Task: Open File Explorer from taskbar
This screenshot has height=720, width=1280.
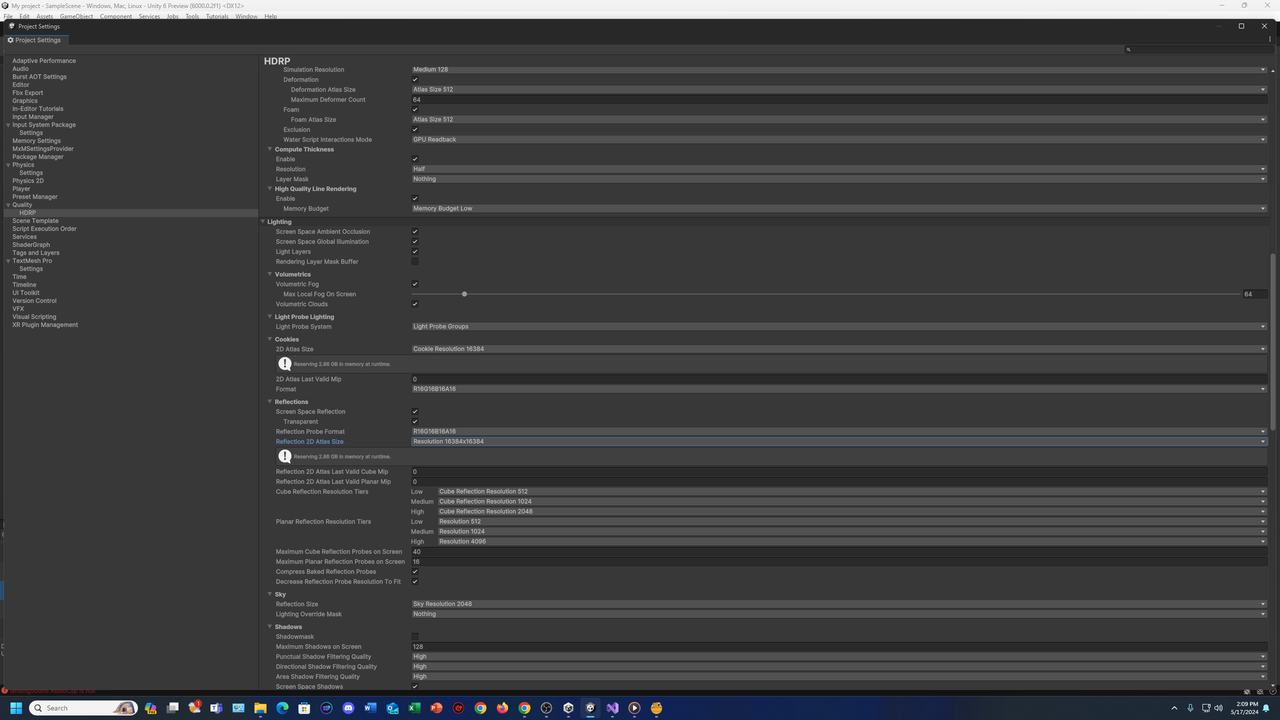Action: 260,708
